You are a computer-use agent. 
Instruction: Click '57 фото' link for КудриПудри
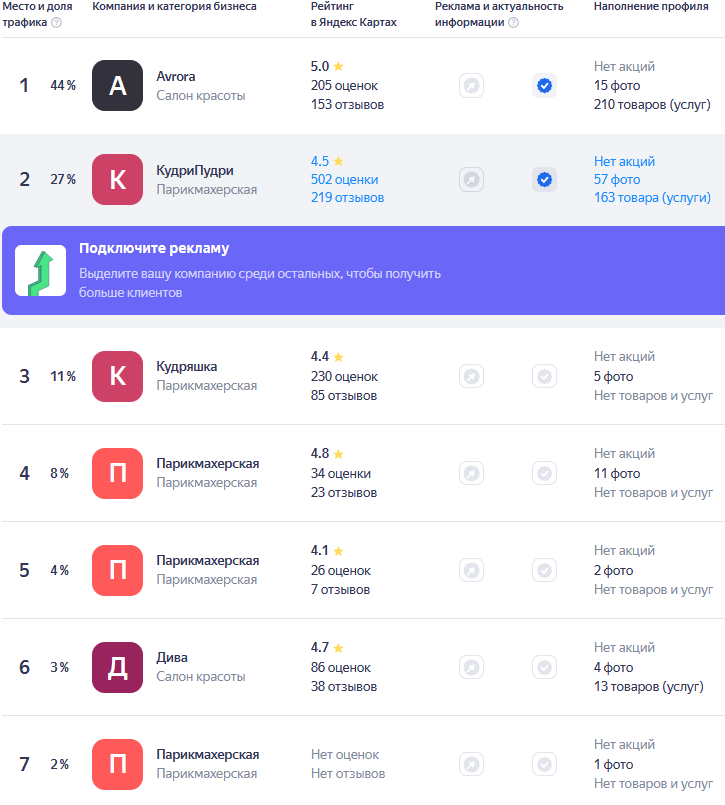[x=617, y=180]
